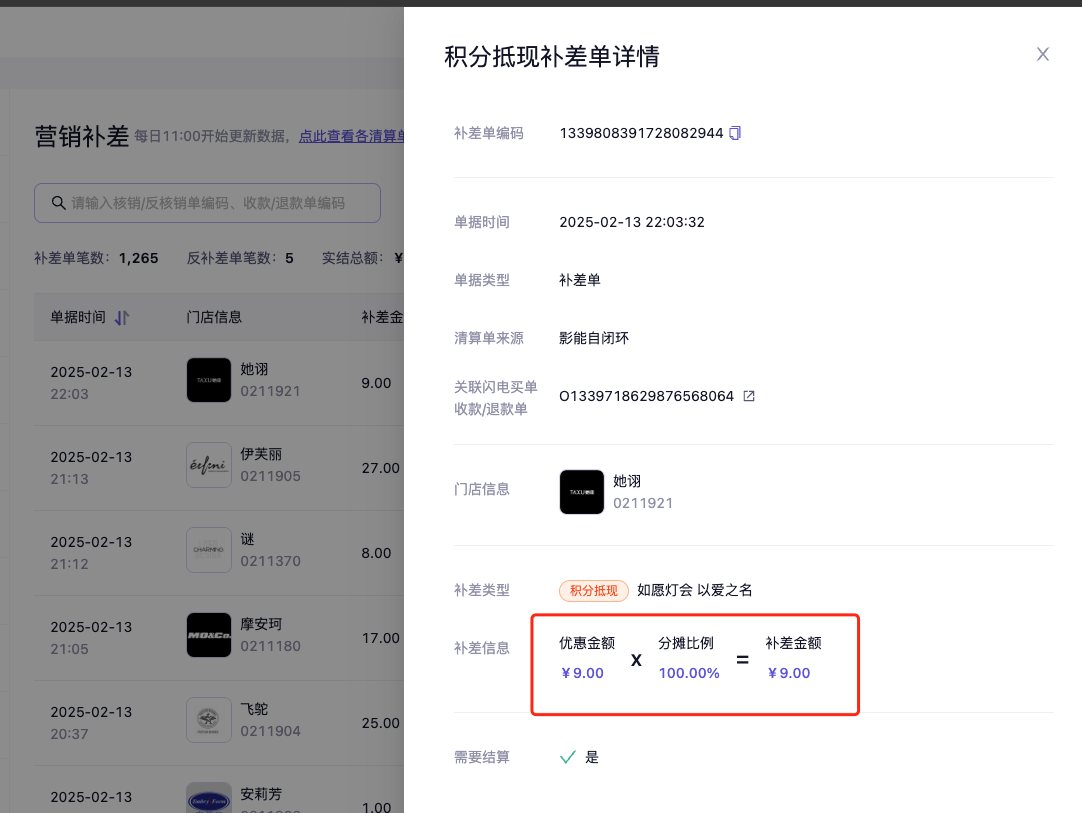Click the 伊芙丽 store logo
The image size is (1082, 813).
pyautogui.click(x=208, y=465)
